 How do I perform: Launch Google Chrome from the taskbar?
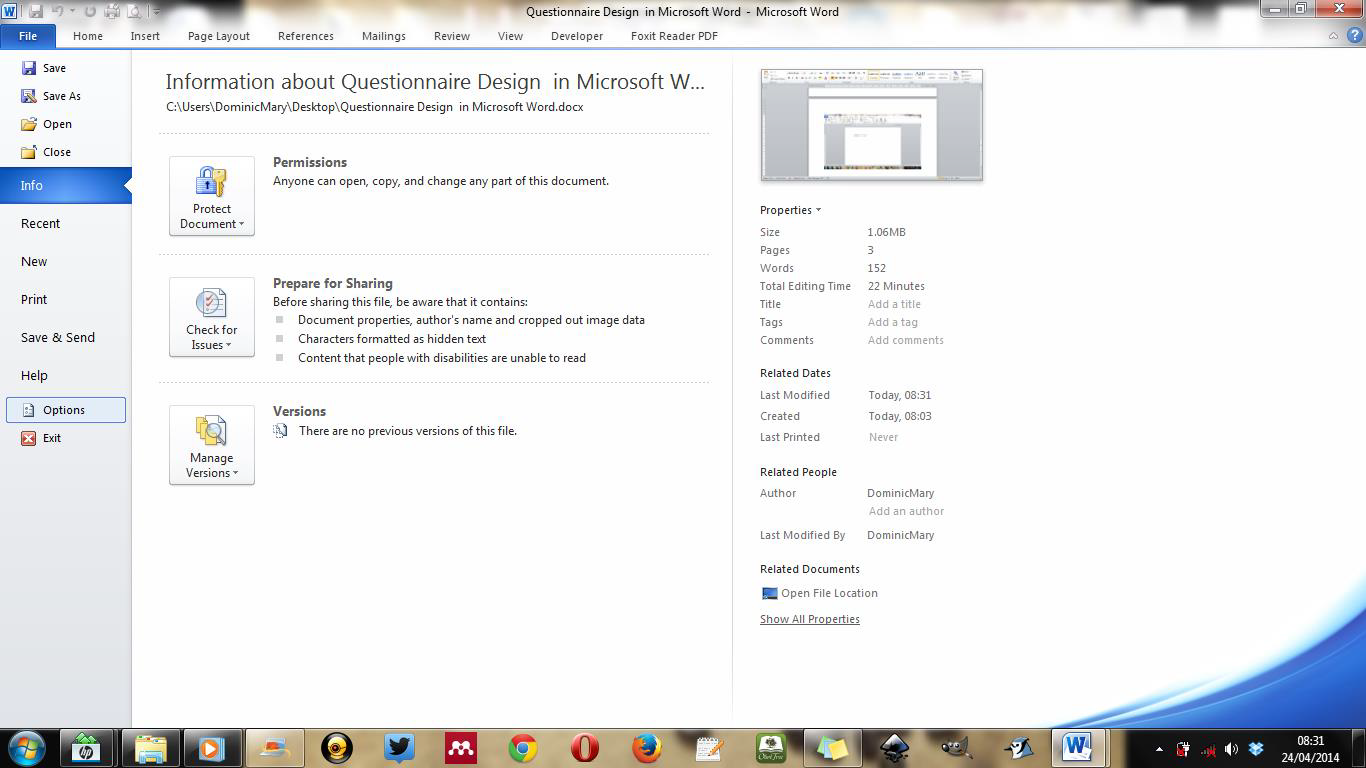pos(522,747)
